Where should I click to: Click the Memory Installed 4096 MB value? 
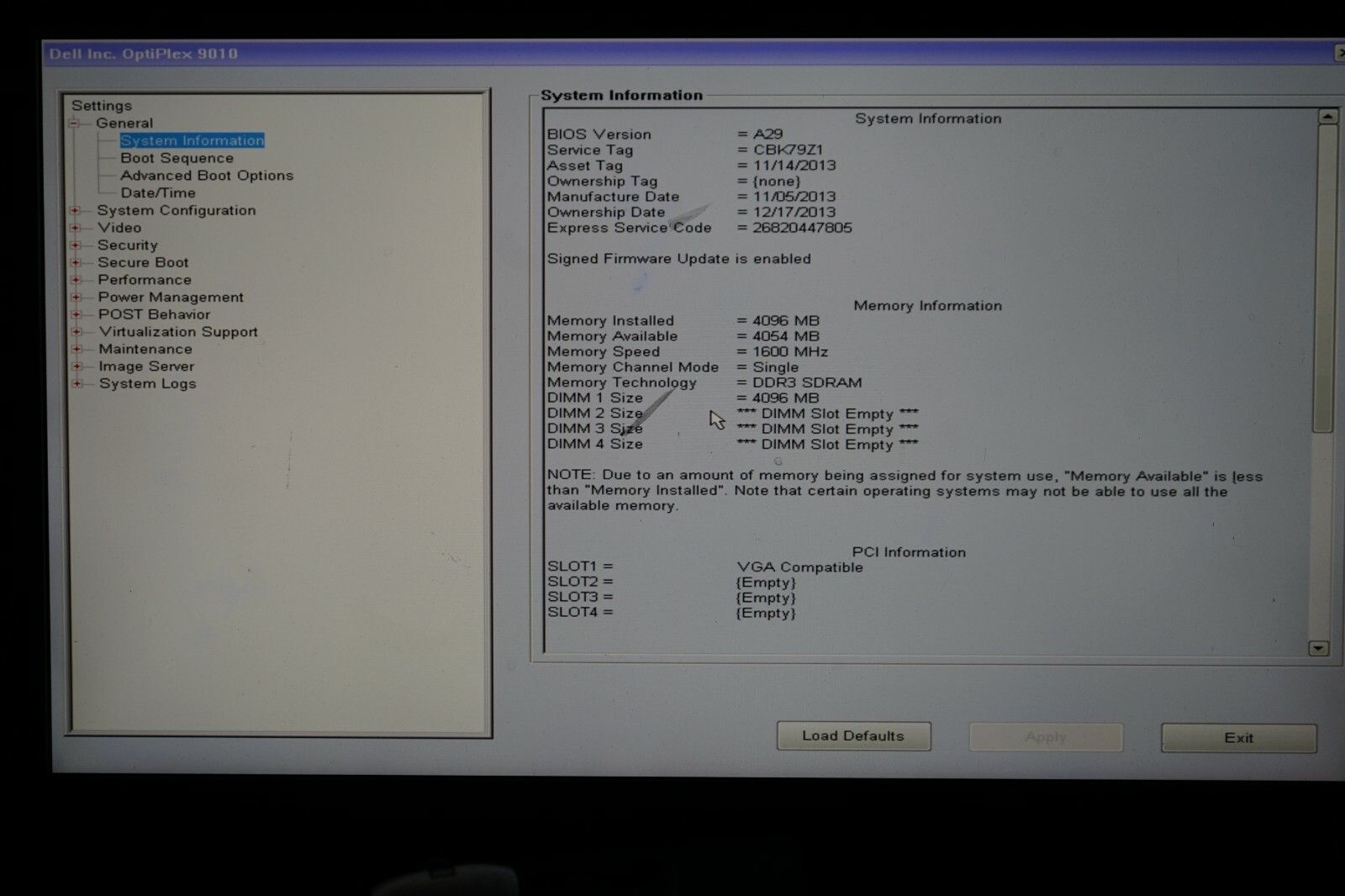(785, 320)
